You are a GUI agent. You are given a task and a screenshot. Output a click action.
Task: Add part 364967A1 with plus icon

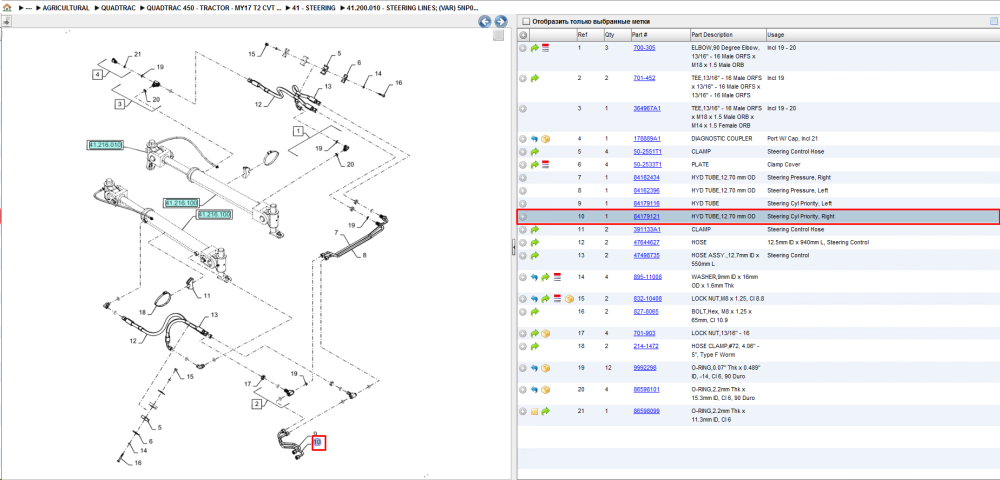pyautogui.click(x=523, y=108)
